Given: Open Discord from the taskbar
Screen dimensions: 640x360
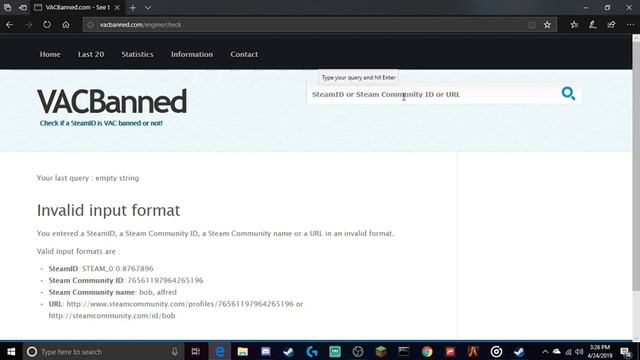Looking at the screenshot, I should tap(266, 351).
